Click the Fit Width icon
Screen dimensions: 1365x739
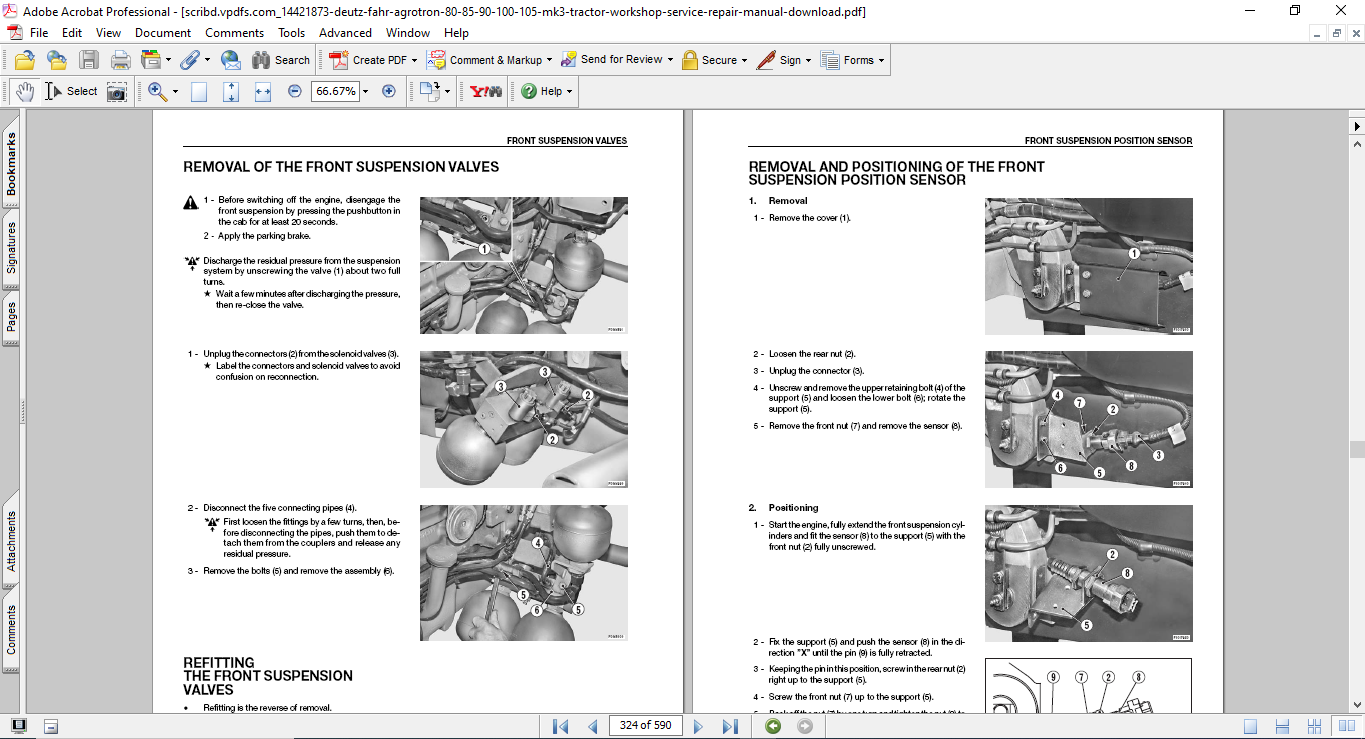(263, 91)
